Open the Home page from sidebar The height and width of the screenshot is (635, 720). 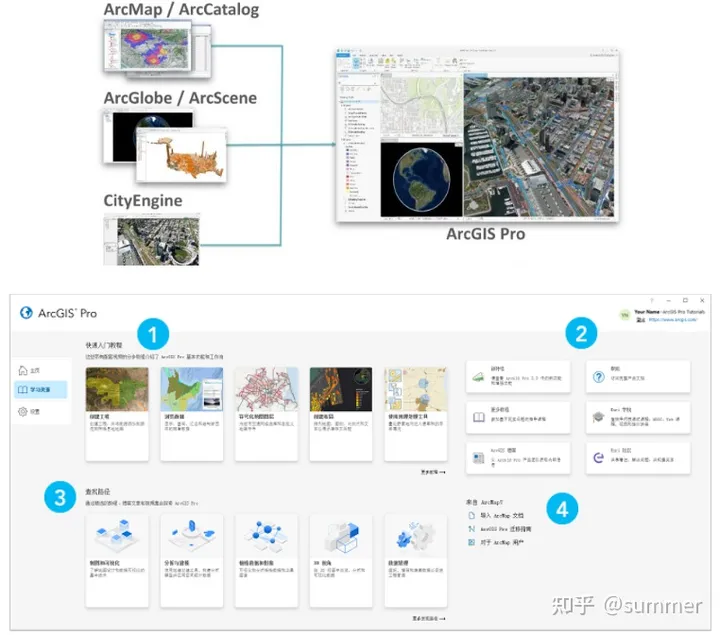[x=29, y=370]
